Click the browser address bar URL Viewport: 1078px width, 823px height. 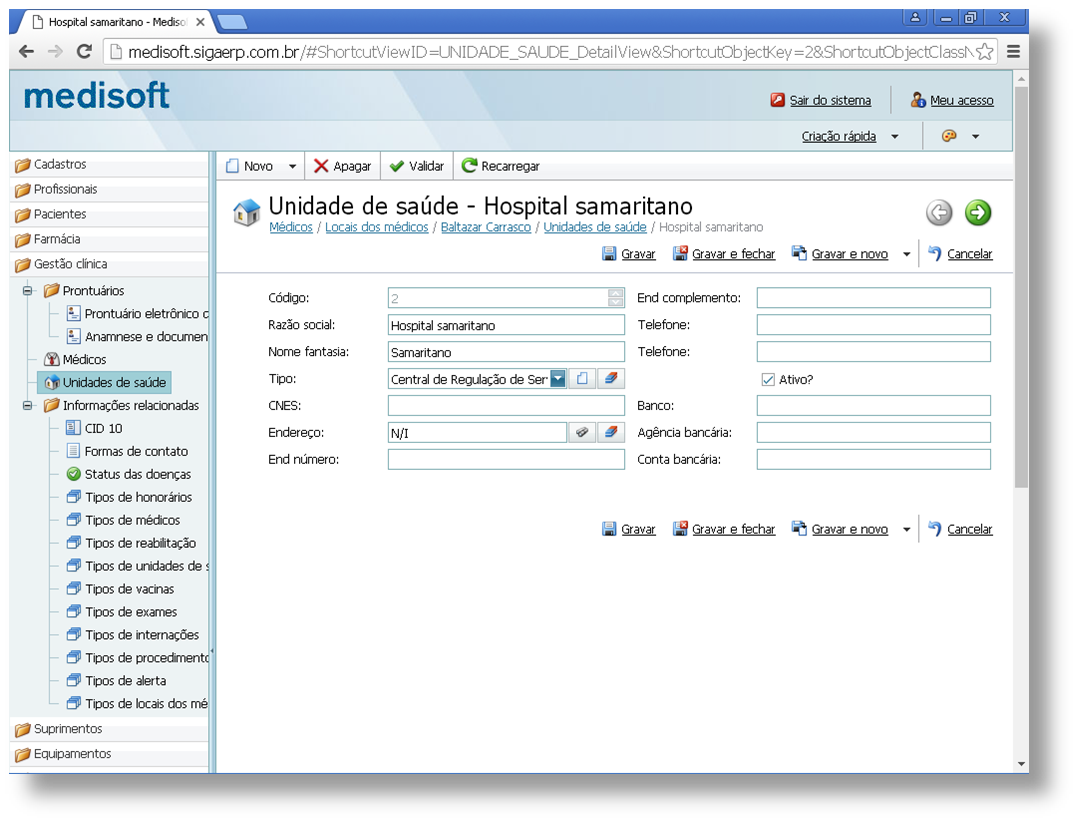coord(550,52)
